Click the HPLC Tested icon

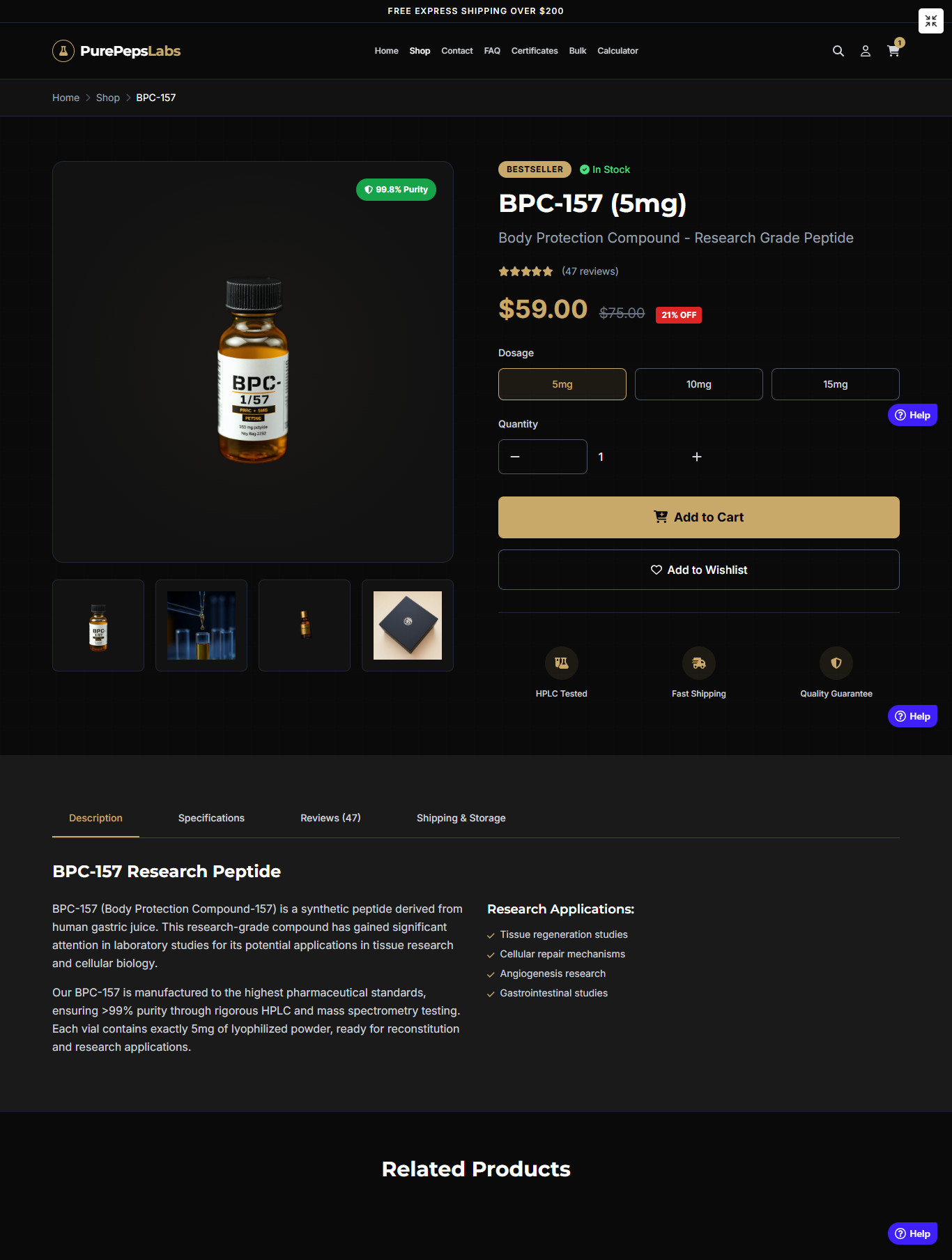click(x=562, y=663)
